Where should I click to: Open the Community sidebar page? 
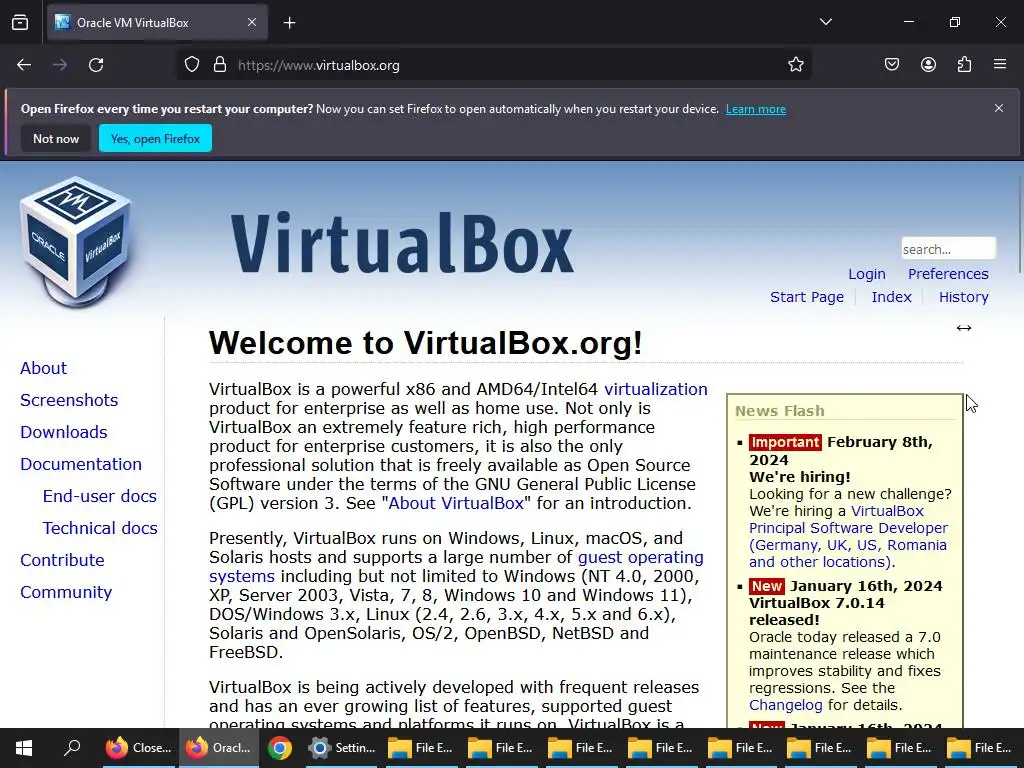click(66, 592)
